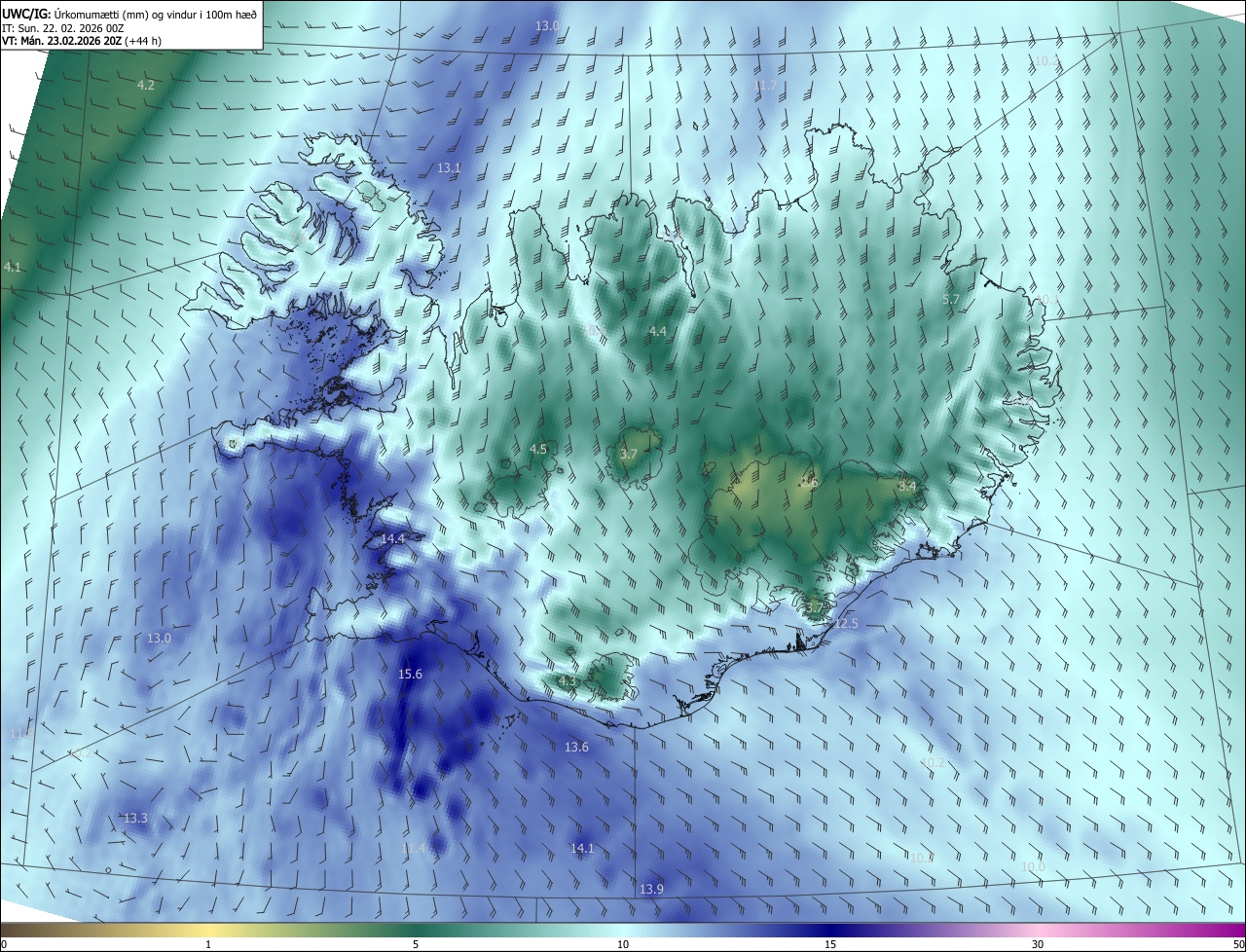Click the 'UWC/IG' map title text
This screenshot has width=1246, height=952.
(26, 14)
